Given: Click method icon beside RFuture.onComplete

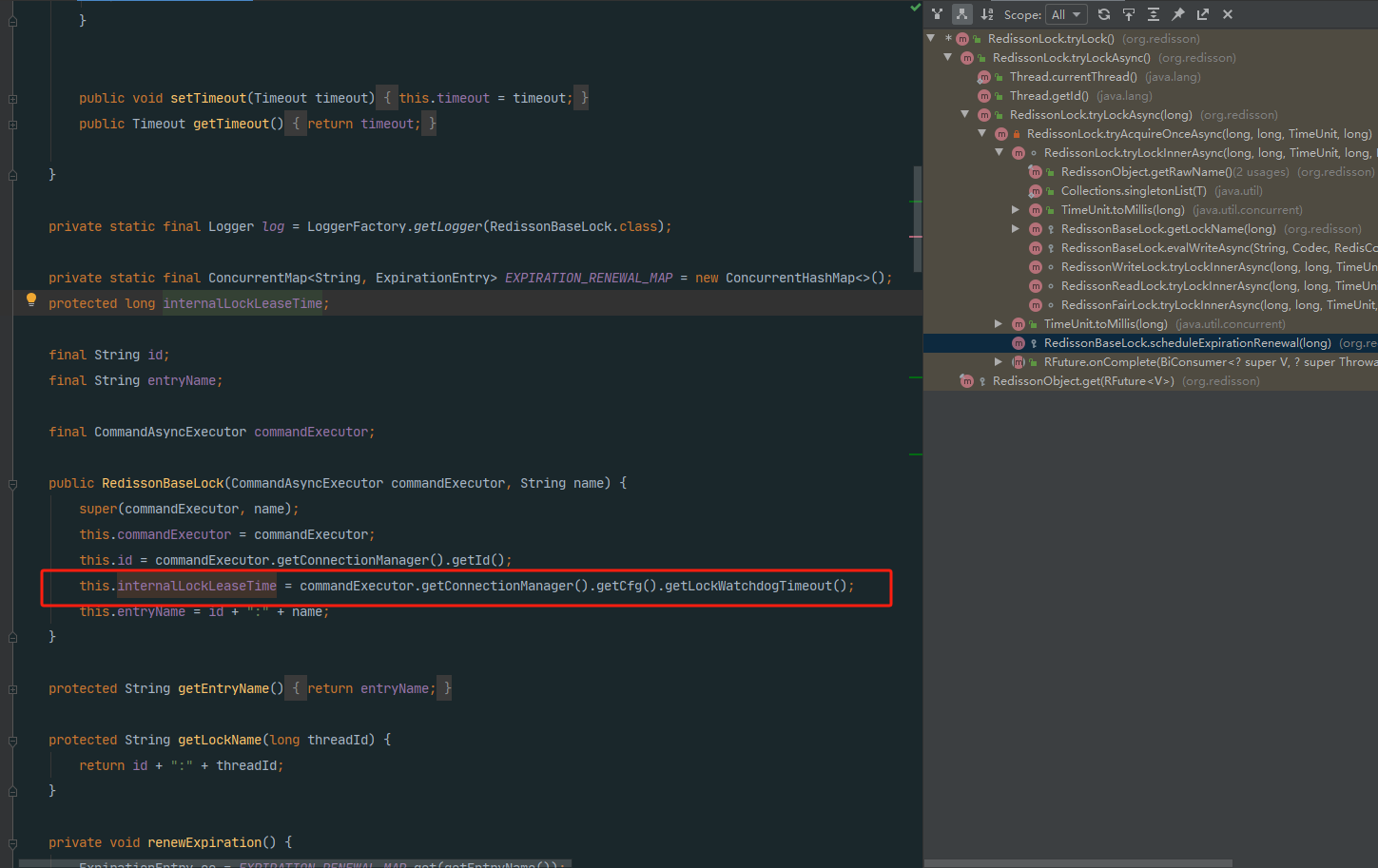Looking at the screenshot, I should [x=1019, y=362].
